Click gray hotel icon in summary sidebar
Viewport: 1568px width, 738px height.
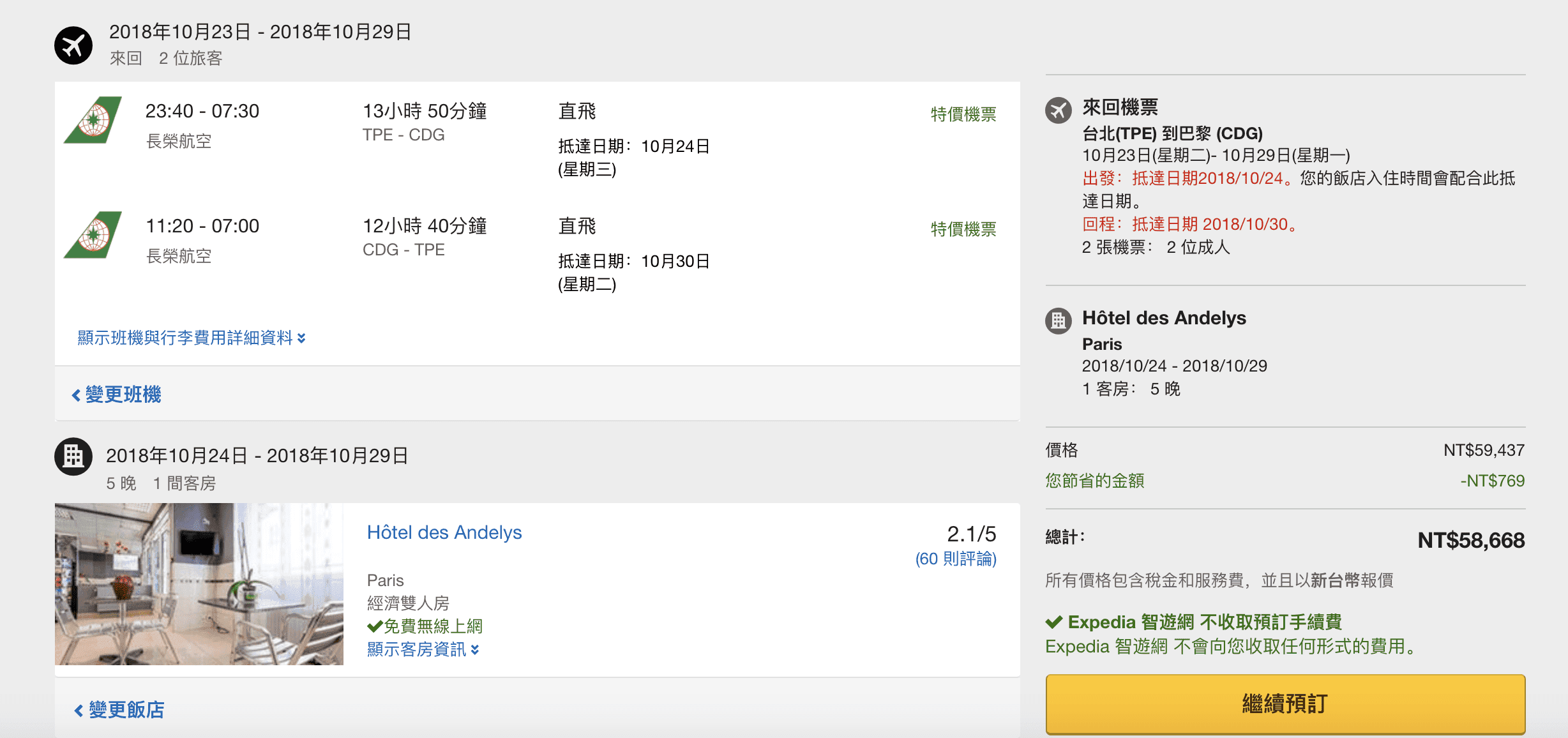[1059, 320]
